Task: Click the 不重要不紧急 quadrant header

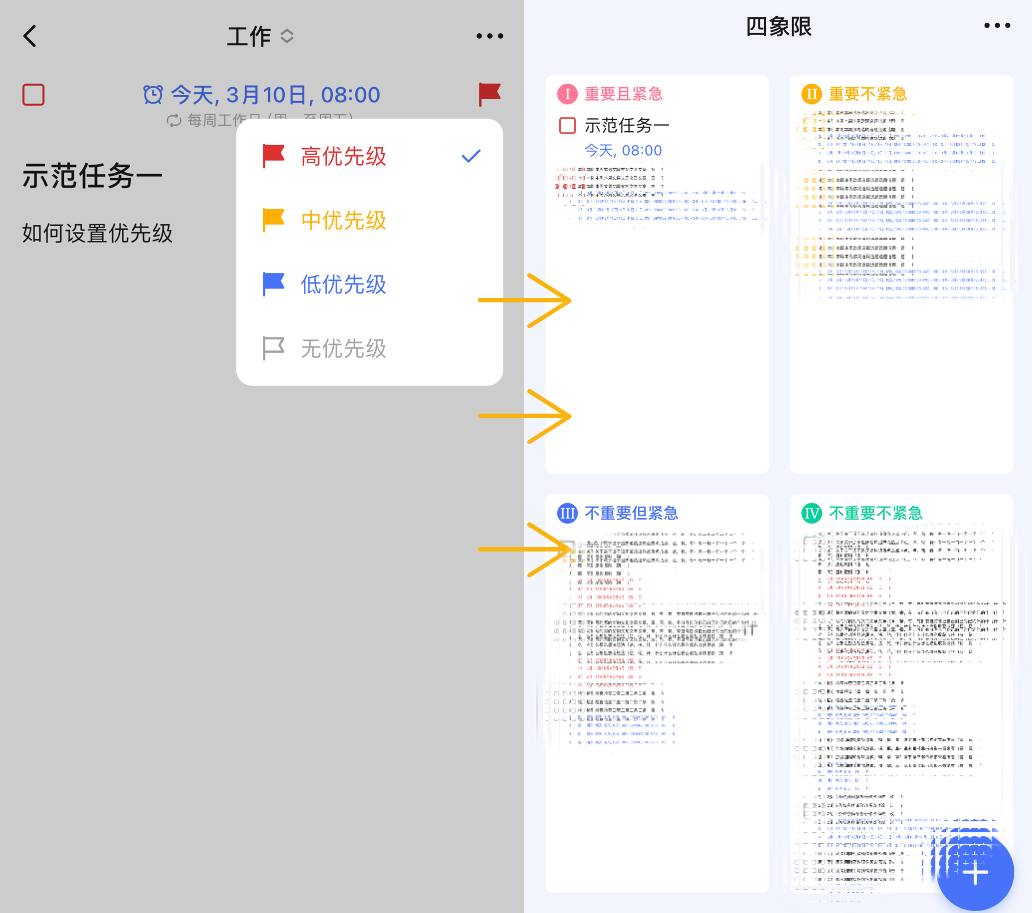Action: pyautogui.click(x=875, y=513)
